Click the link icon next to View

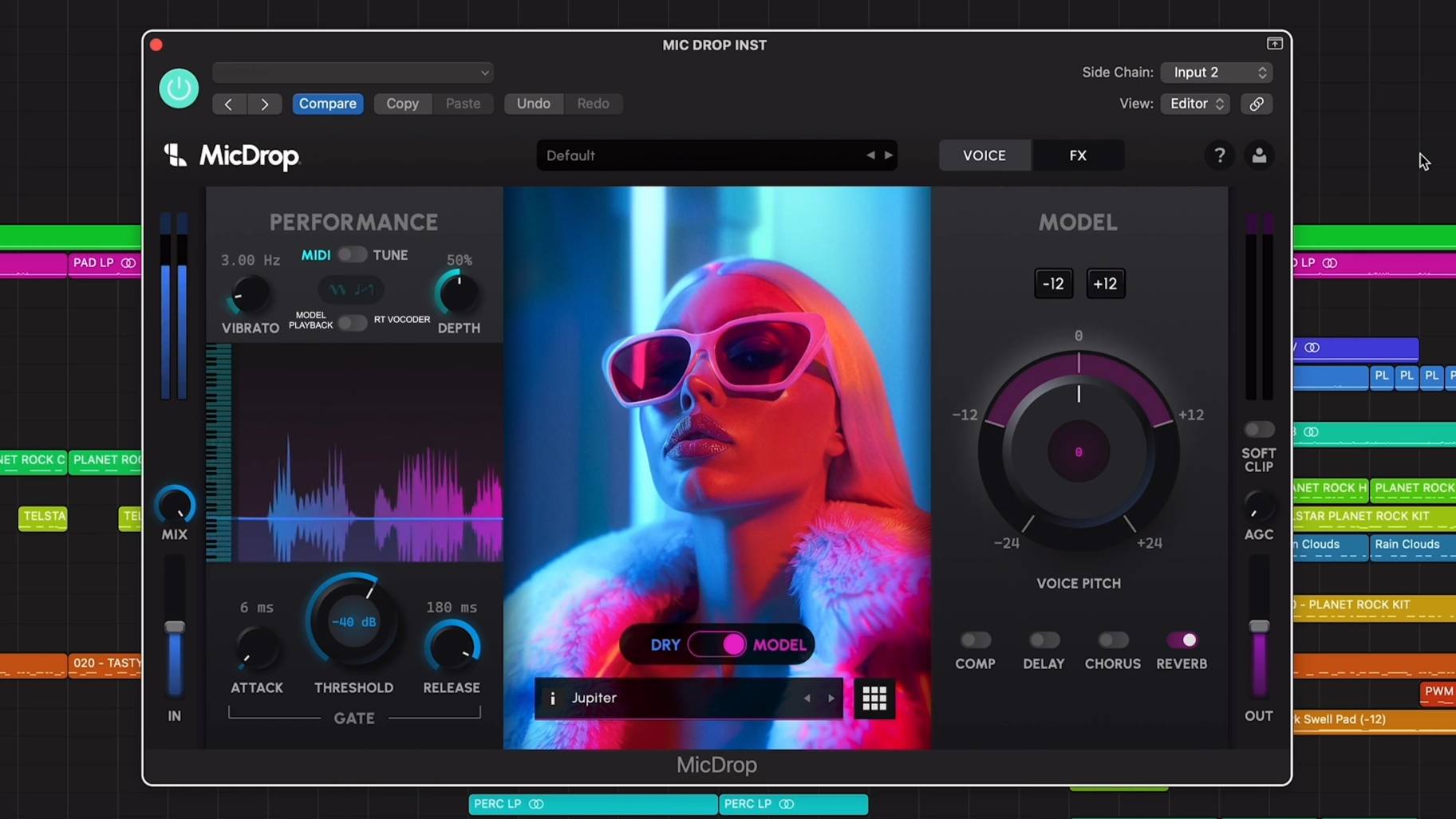(1257, 104)
